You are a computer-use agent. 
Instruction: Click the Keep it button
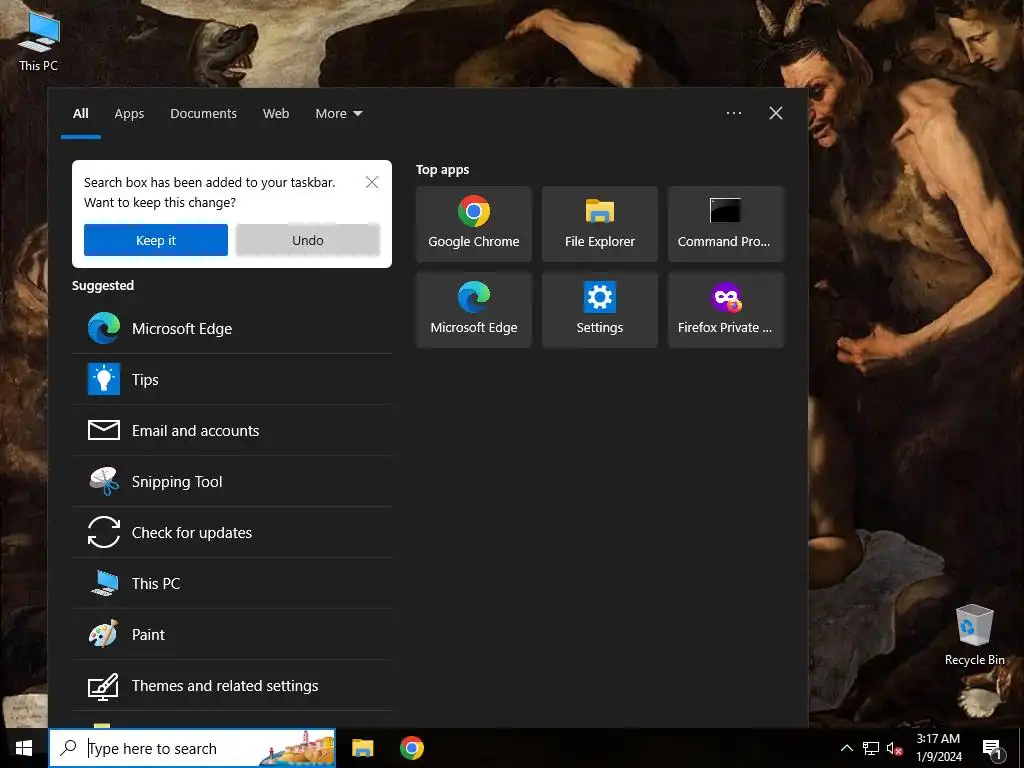[x=156, y=240]
